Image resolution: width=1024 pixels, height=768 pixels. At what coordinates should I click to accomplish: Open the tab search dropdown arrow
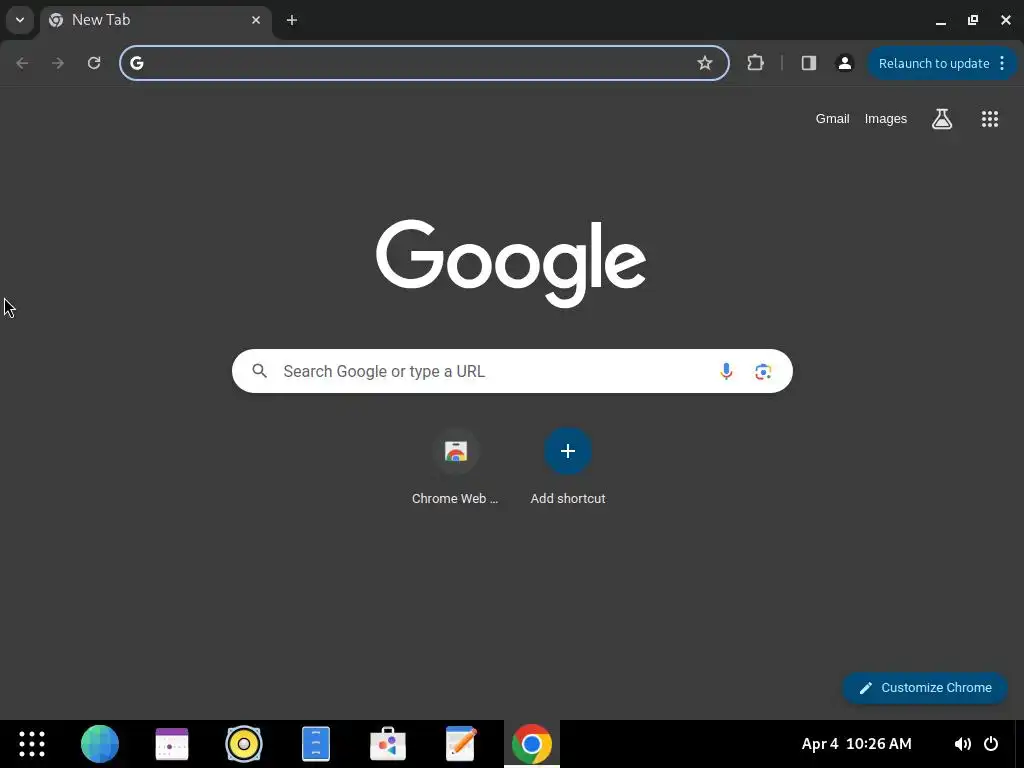[x=20, y=20]
